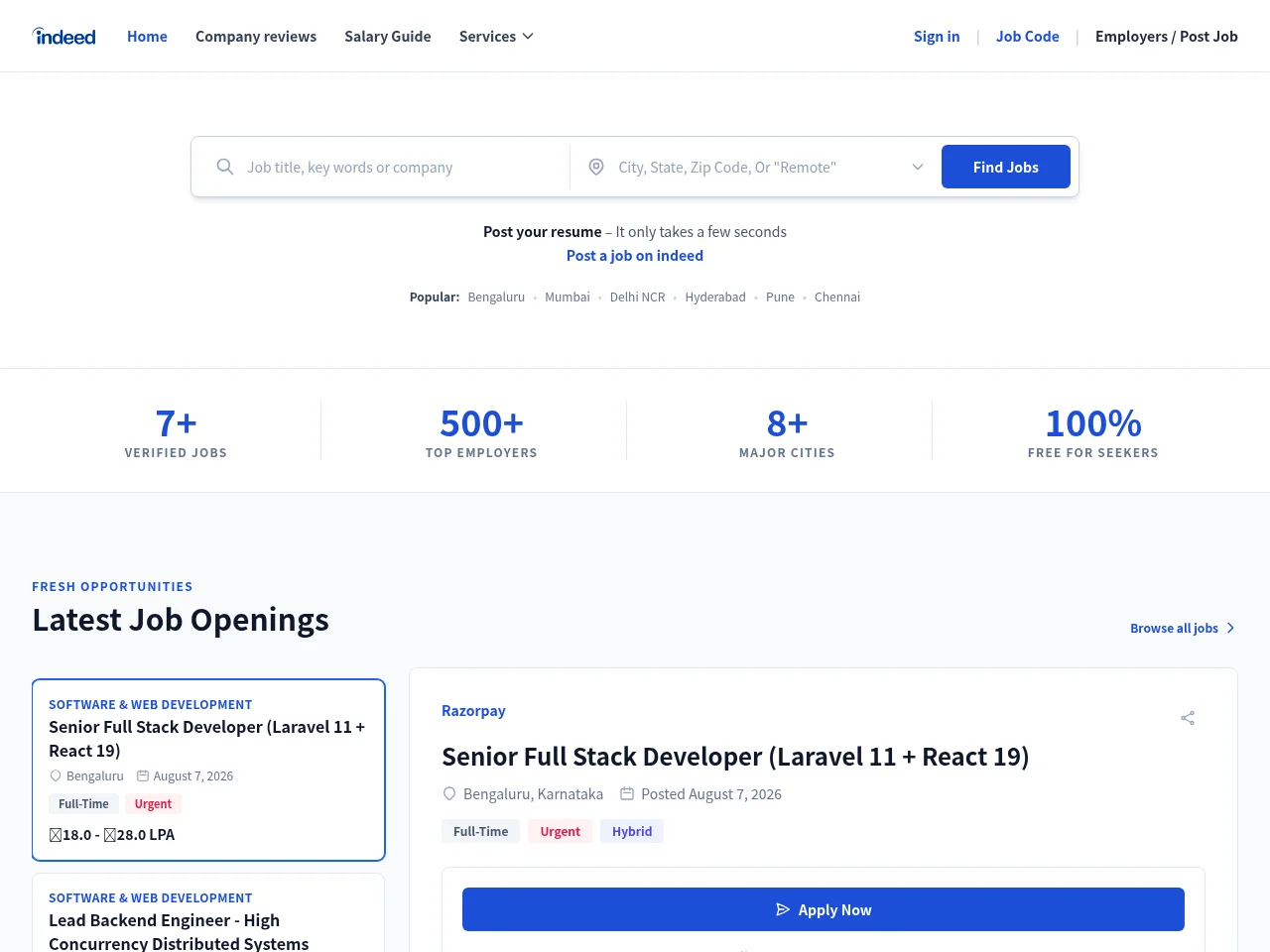Select popular city Hyderabad
Screen dimensions: 1270x952
[715, 297]
